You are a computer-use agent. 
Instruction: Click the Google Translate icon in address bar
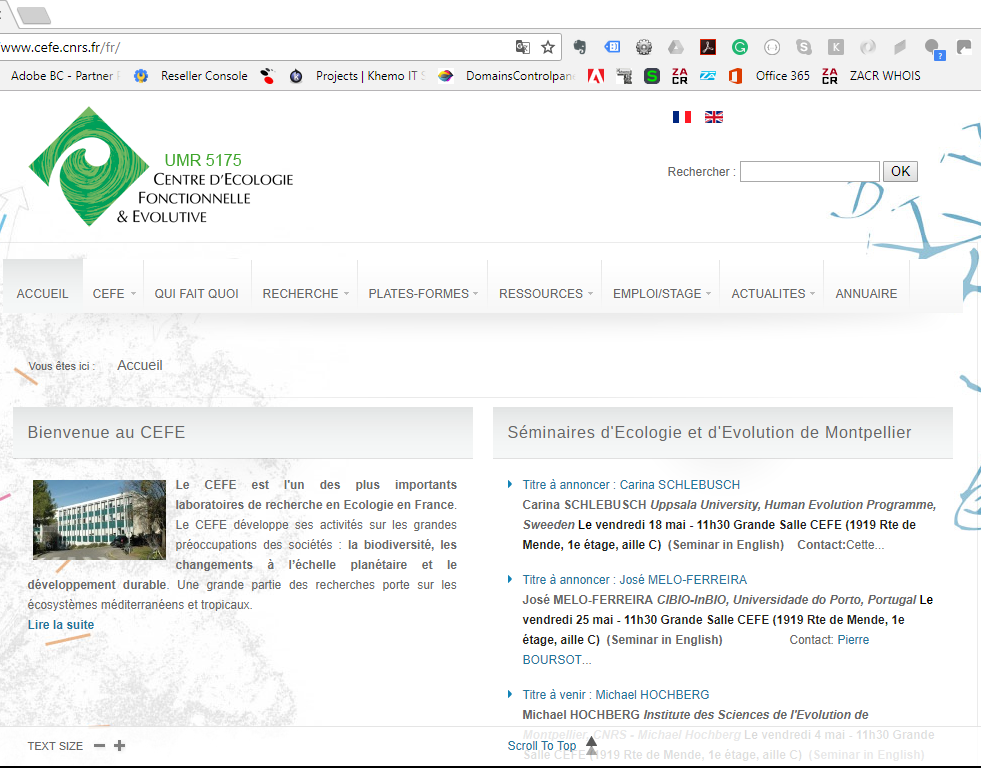[522, 47]
